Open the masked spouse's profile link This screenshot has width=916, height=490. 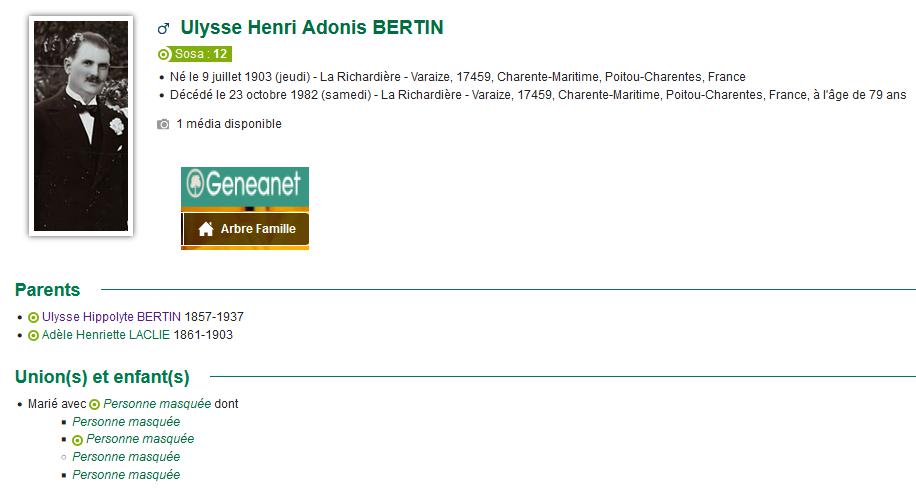157,404
